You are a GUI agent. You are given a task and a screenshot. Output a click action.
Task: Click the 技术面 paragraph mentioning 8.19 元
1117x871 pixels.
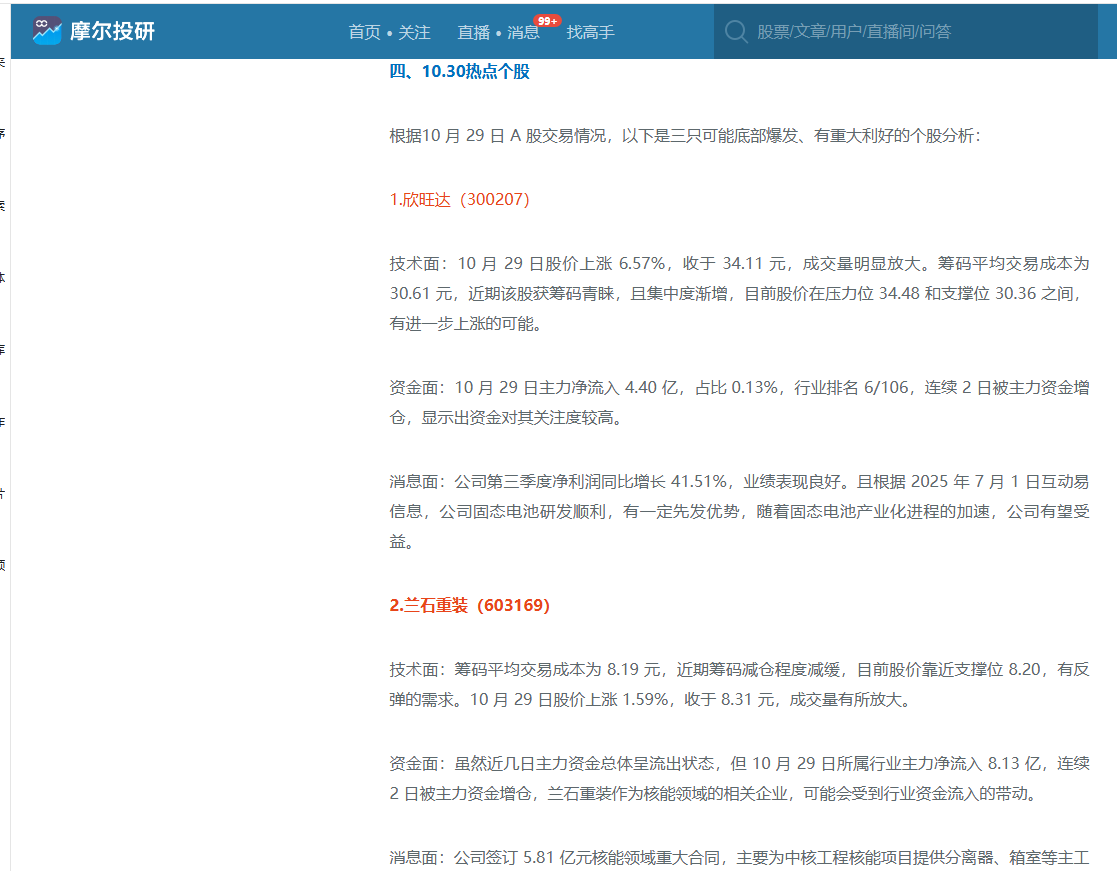click(x=739, y=684)
